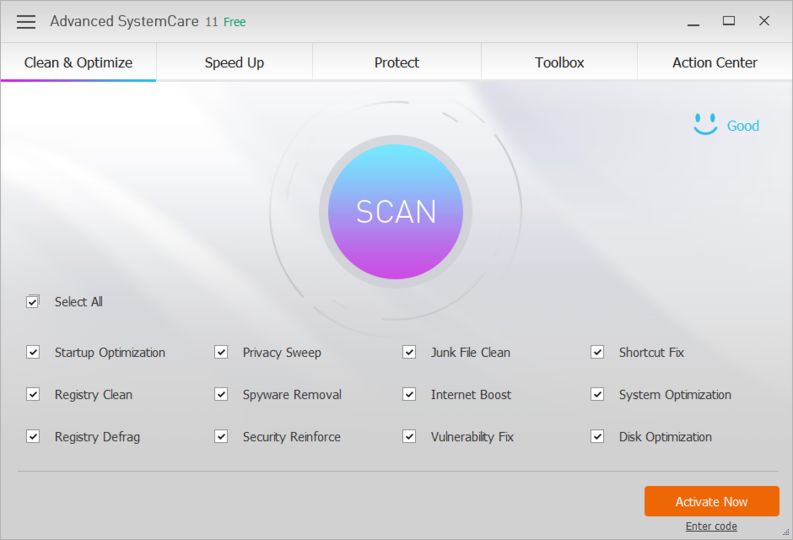Screen dimensions: 793x540
Task: Toggle the Vulnerability Fix checkbox
Action: (409, 436)
